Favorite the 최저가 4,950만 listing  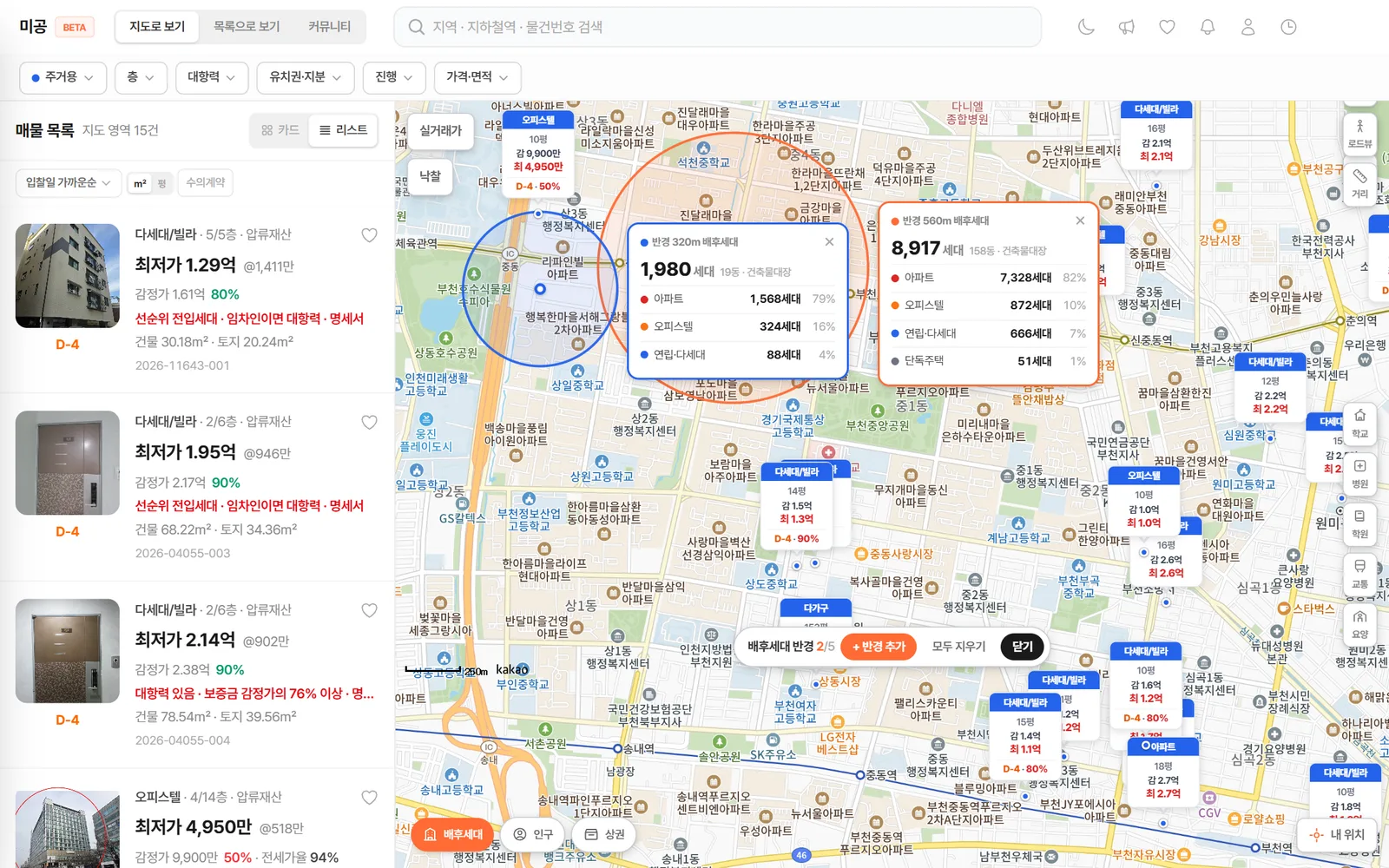click(x=369, y=797)
